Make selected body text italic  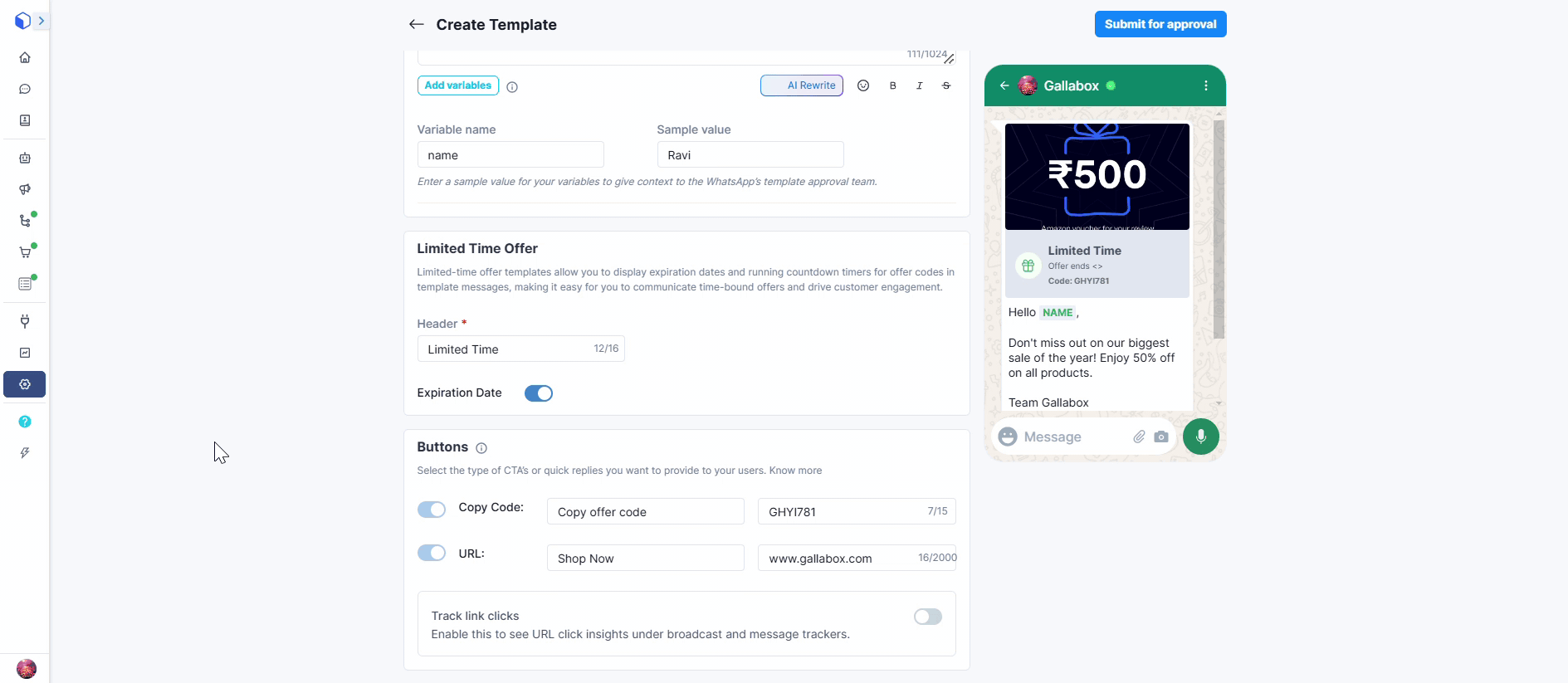[920, 85]
